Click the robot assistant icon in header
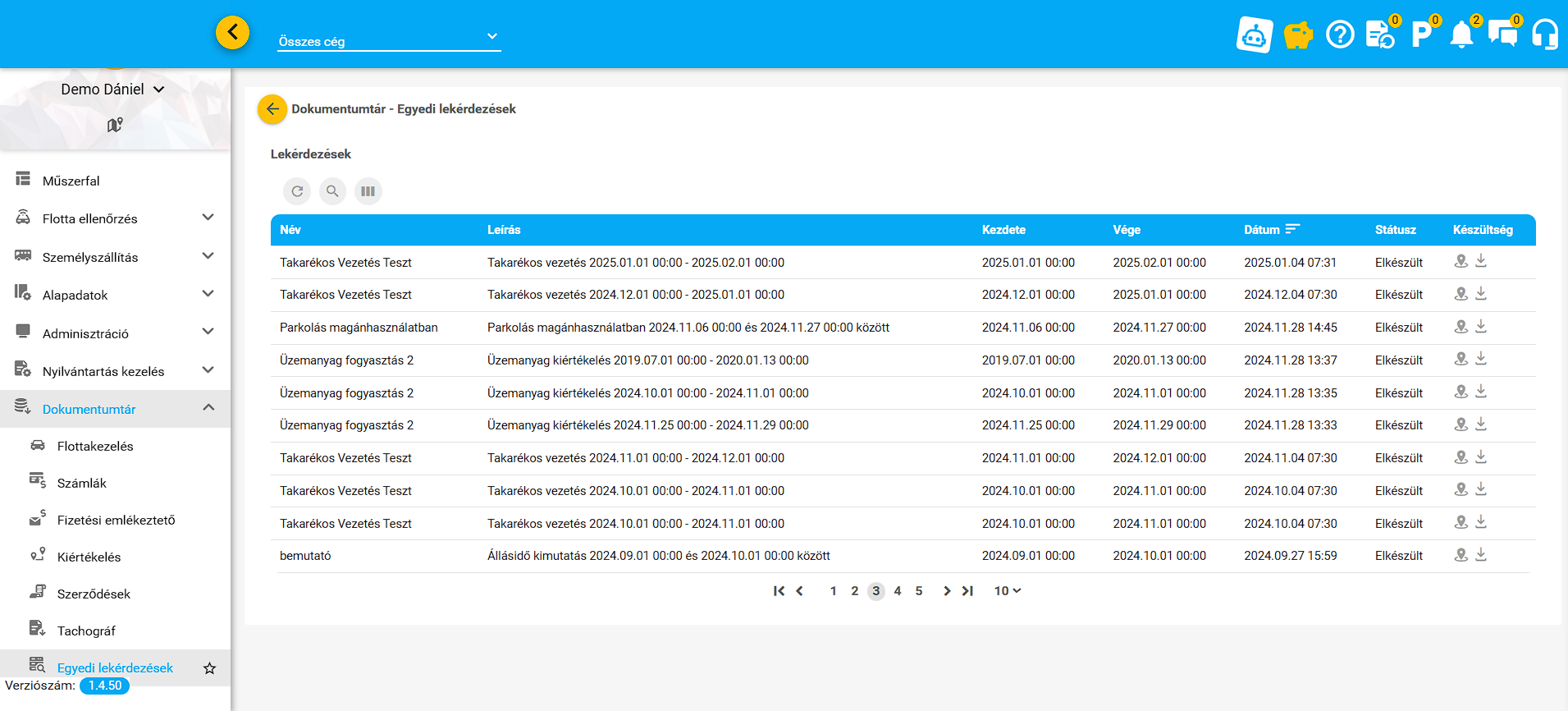1568x711 pixels. point(1255,34)
